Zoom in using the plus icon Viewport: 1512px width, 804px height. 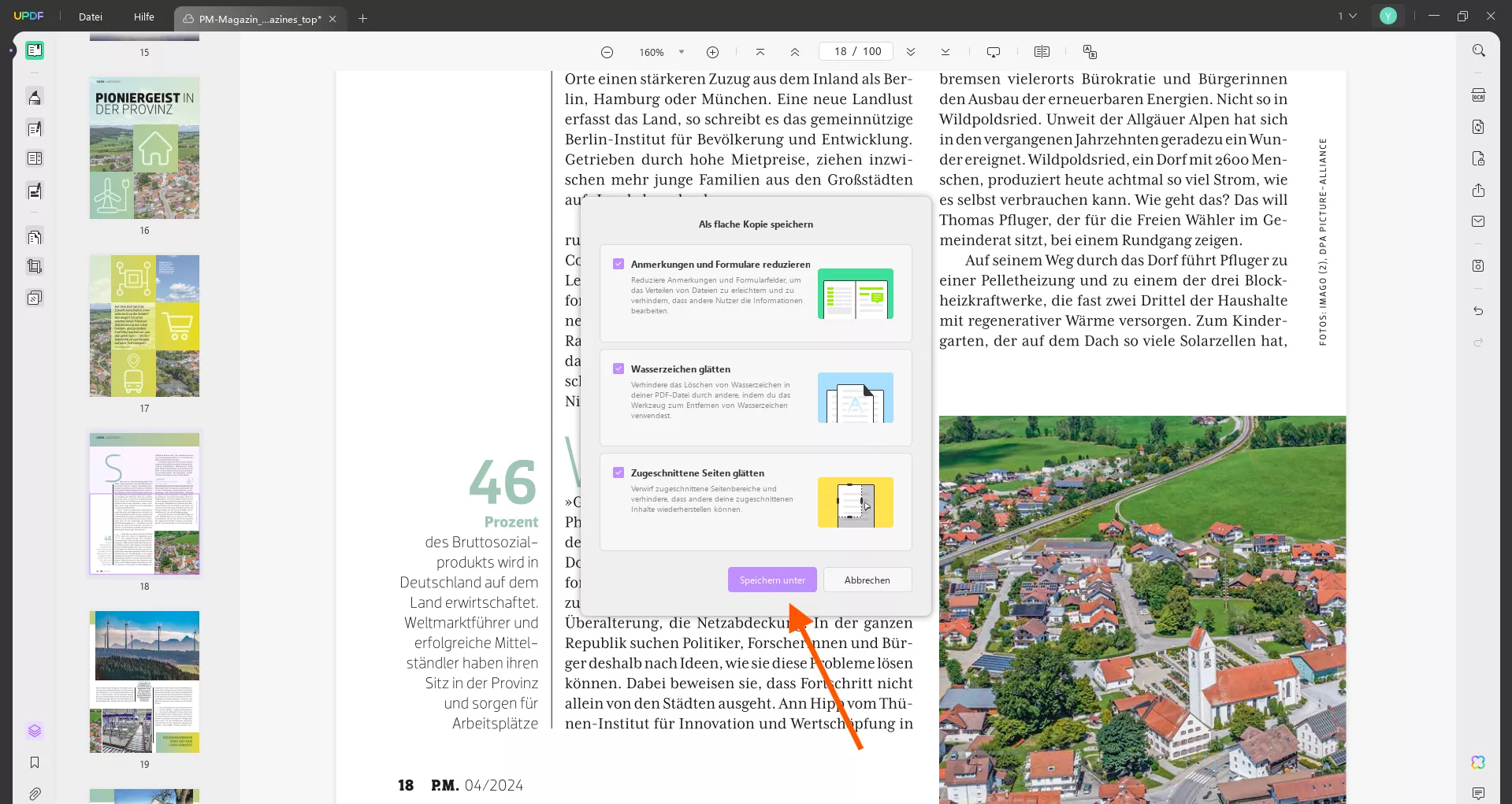713,51
